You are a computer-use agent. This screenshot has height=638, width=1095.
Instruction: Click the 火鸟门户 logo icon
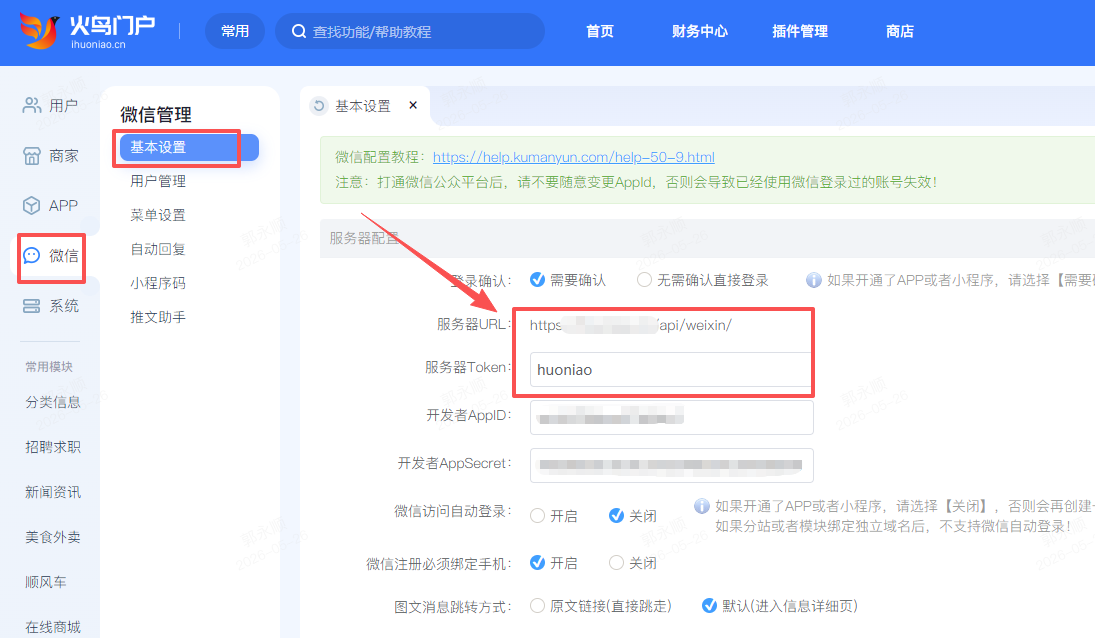(39, 31)
